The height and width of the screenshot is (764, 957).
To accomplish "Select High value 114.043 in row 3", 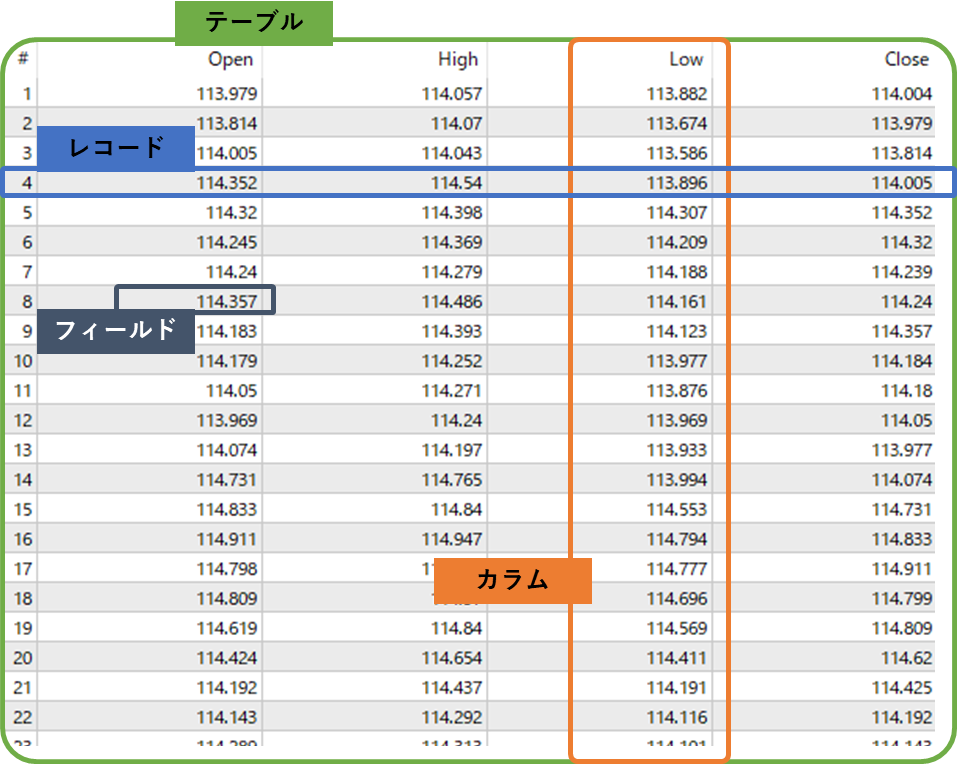I will point(452,153).
